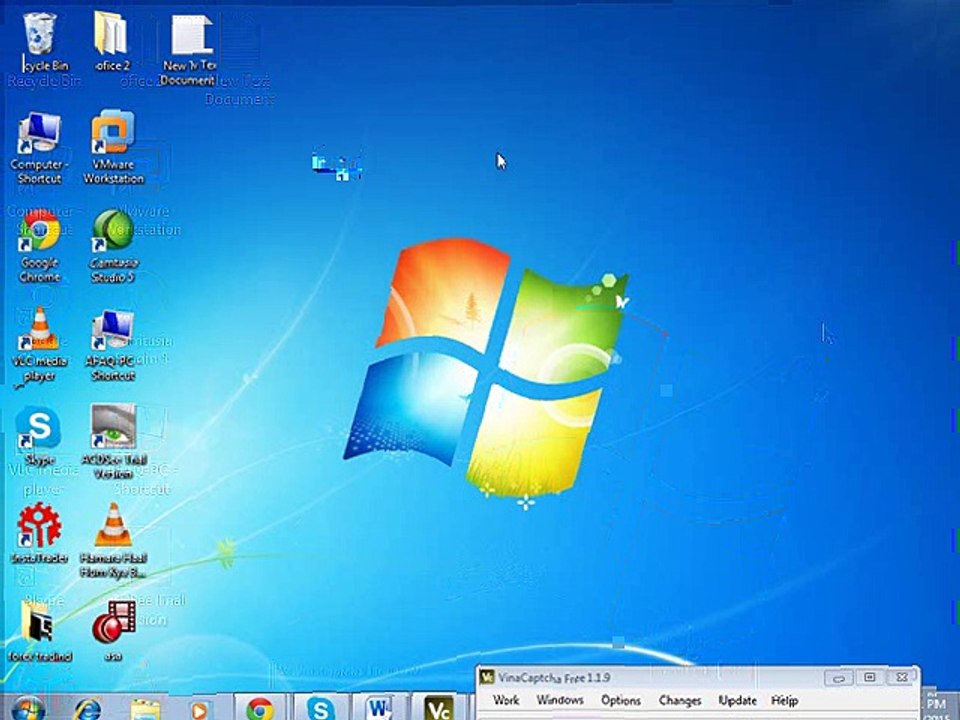
Task: Switch to VinaCaptcha taskbar button
Action: tap(439, 708)
